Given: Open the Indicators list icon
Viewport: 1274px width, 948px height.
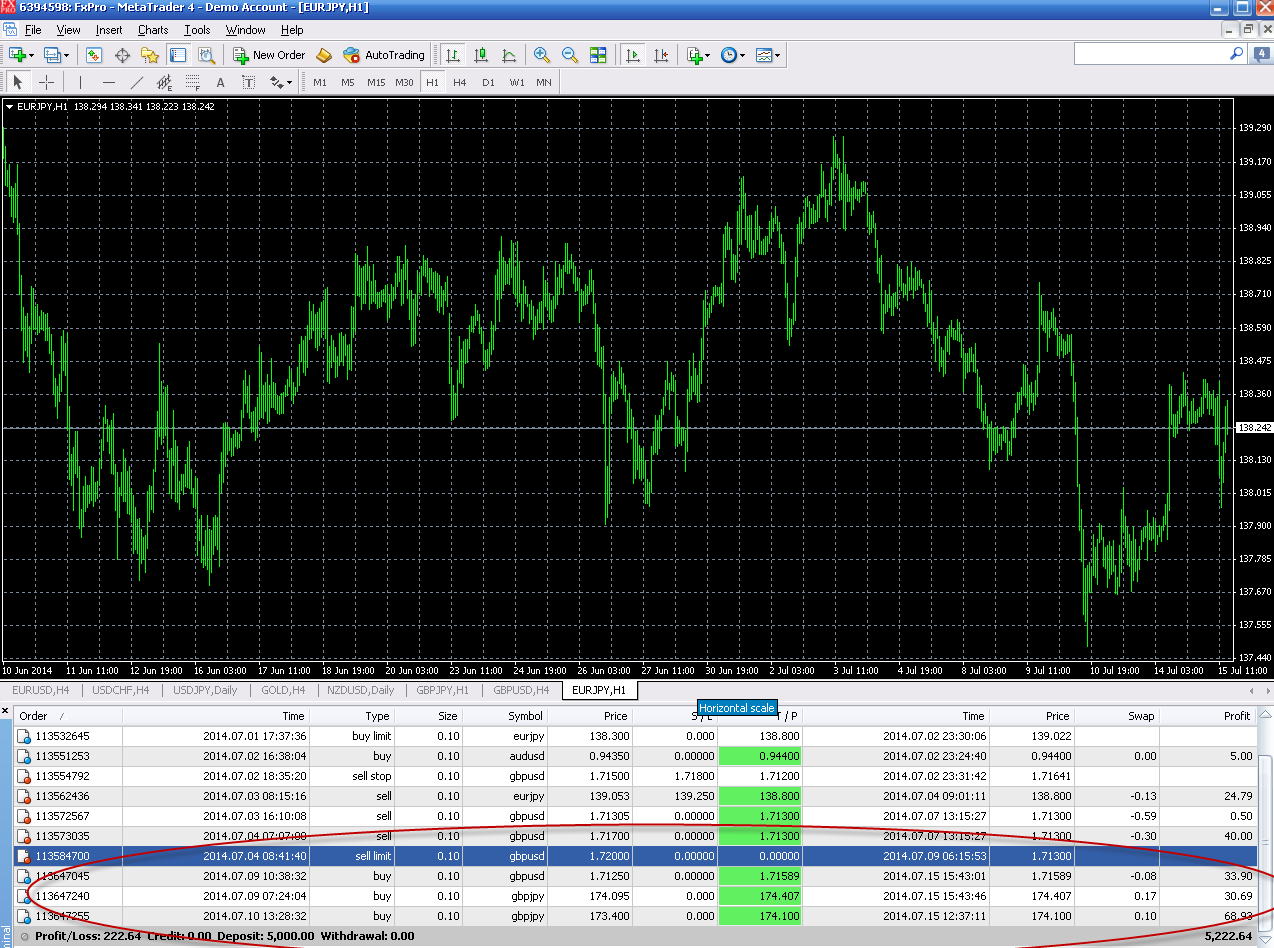Looking at the screenshot, I should tap(695, 55).
